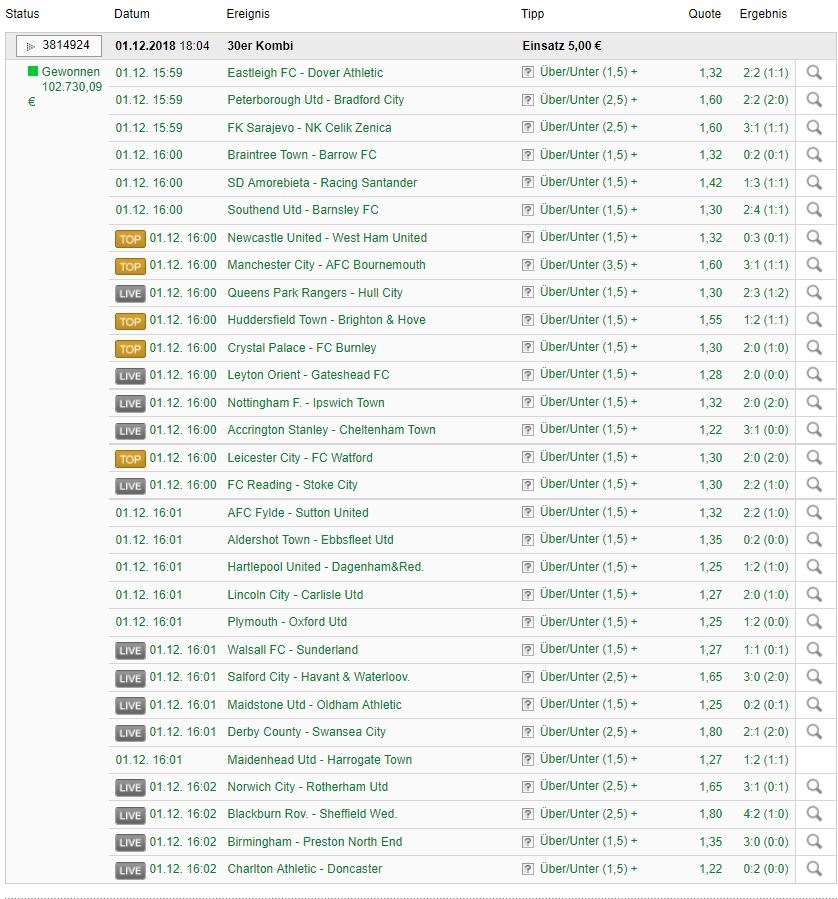Click LIVE badge for Queens Park Rangers match

[130, 293]
